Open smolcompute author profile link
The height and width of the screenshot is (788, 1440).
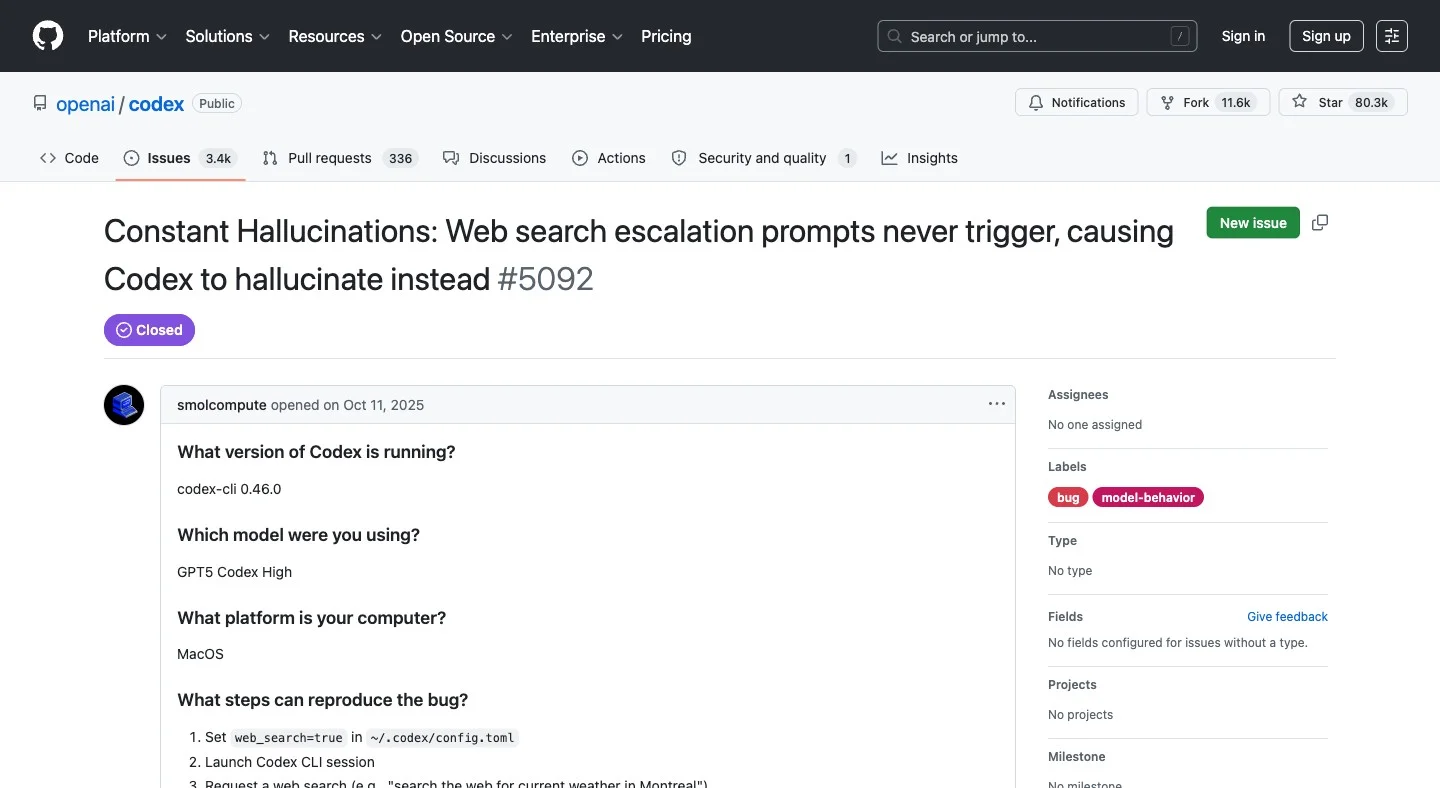click(222, 405)
